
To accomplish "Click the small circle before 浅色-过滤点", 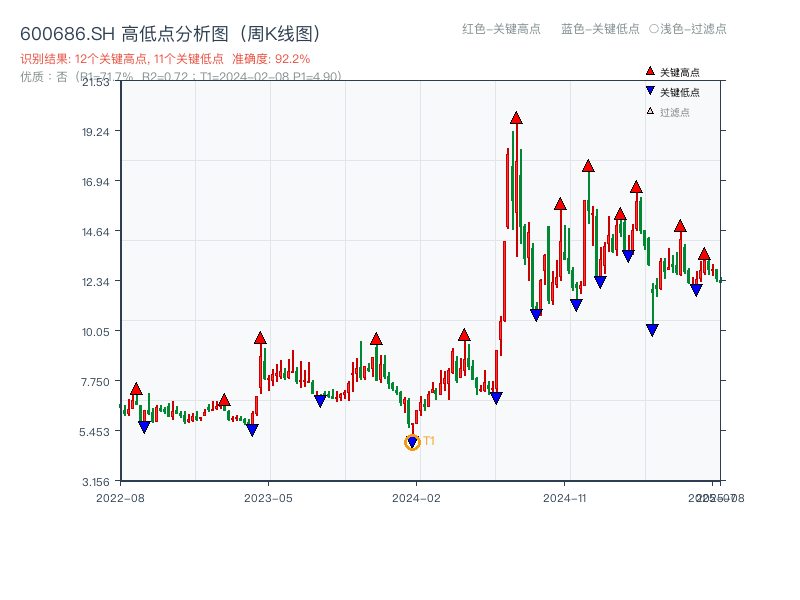I will pos(654,29).
